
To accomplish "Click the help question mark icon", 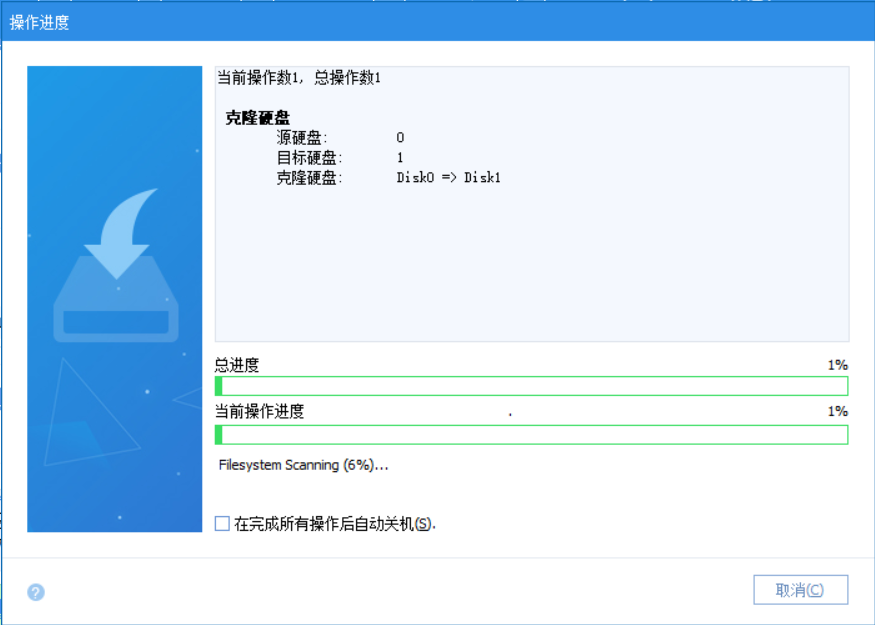I will tap(36, 592).
